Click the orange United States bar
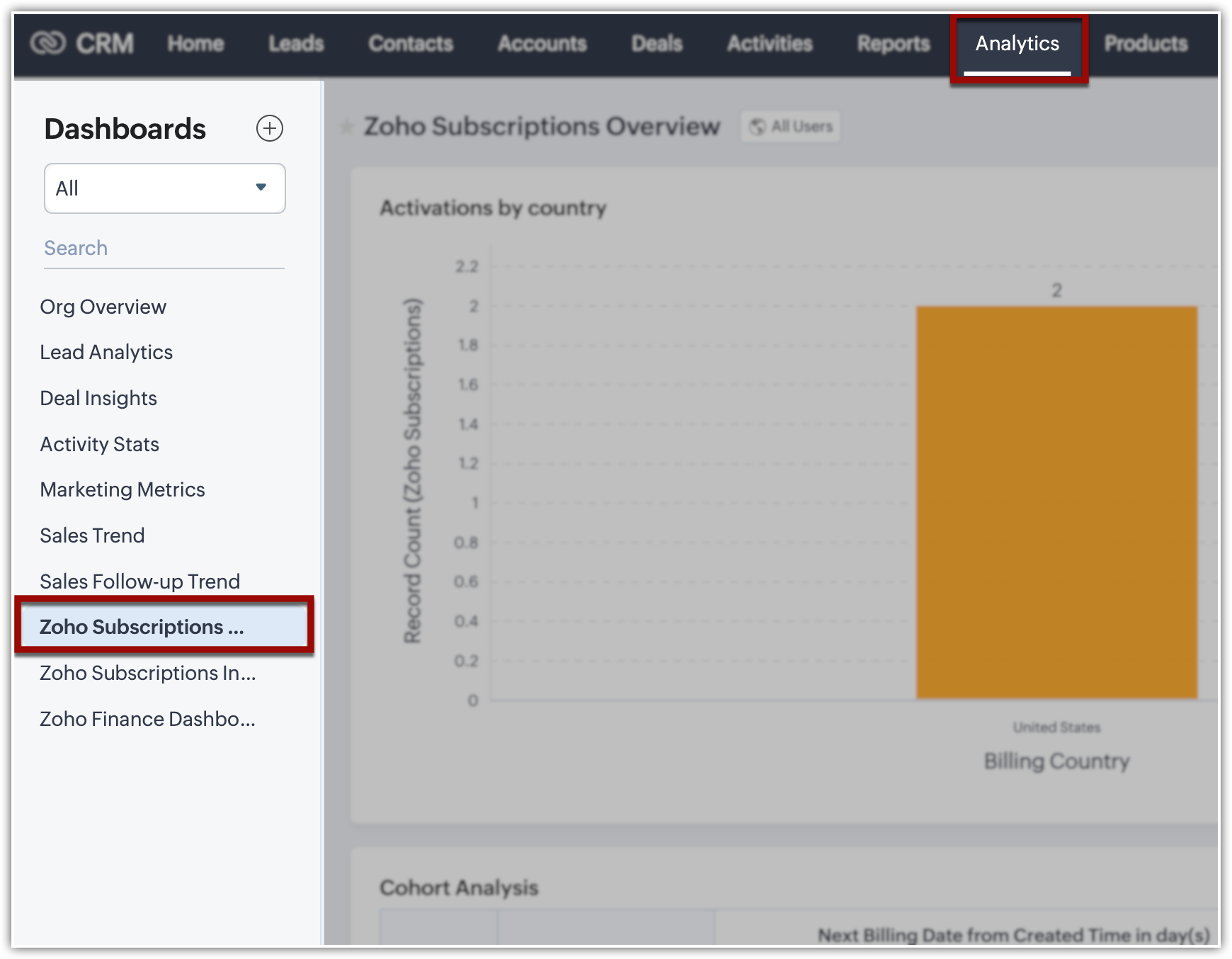Screen dimensions: 1232x959 [1056, 503]
